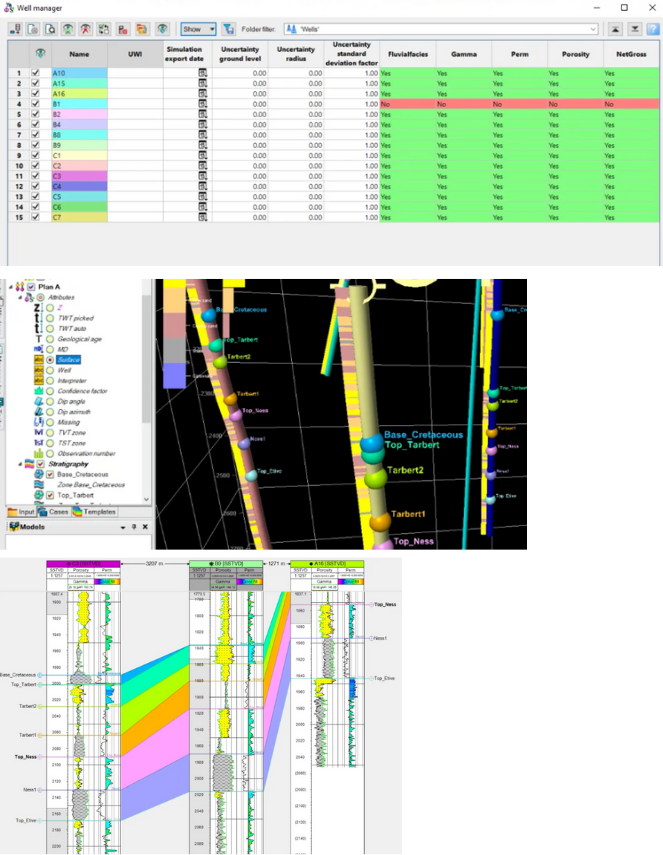Viewport: 663px width, 855px height.
Task: Click the Confidence factor attribute icon
Action: click(x=38, y=391)
